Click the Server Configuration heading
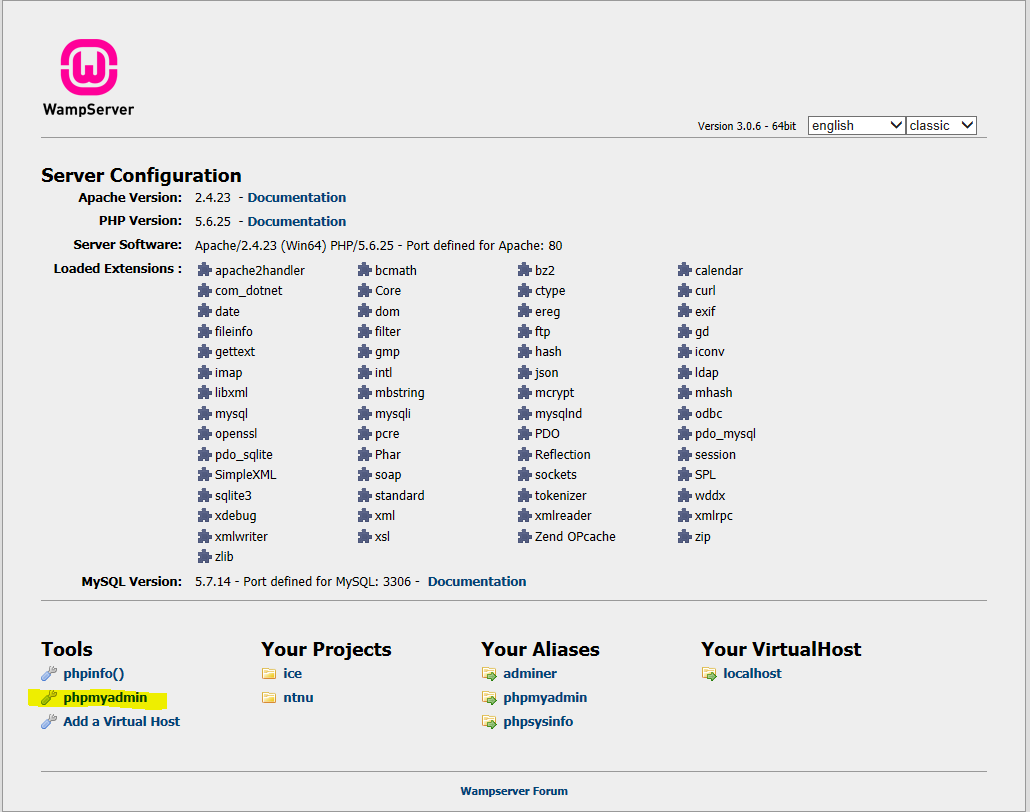 141,175
